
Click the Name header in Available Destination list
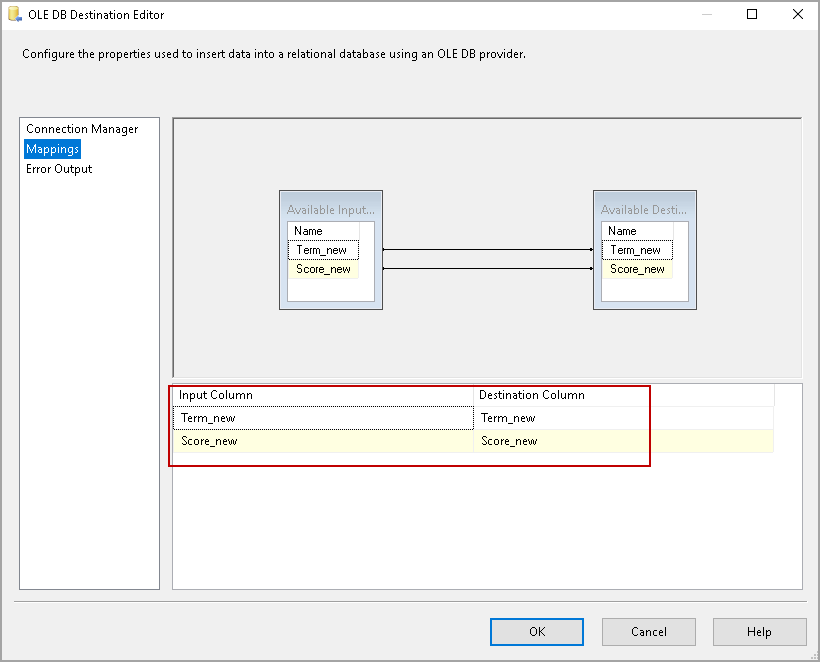tap(636, 231)
